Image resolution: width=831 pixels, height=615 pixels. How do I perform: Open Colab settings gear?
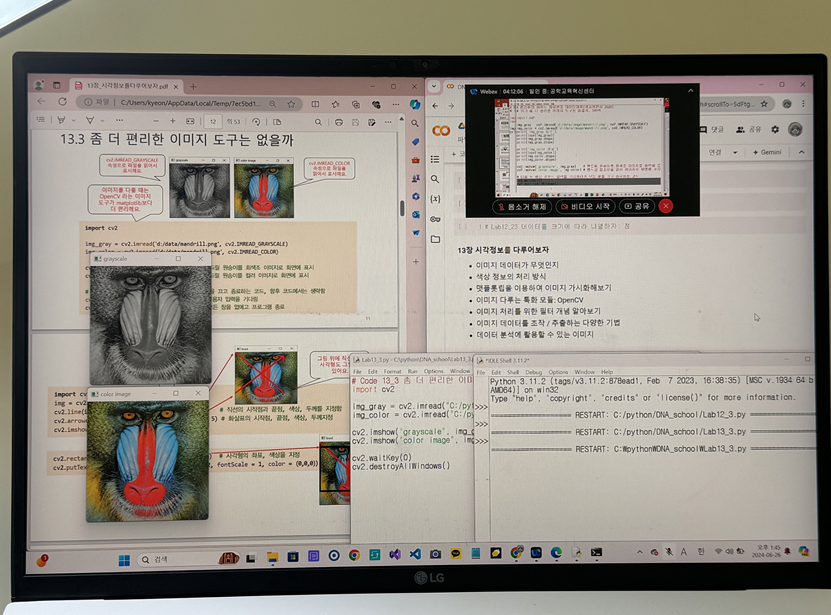775,129
